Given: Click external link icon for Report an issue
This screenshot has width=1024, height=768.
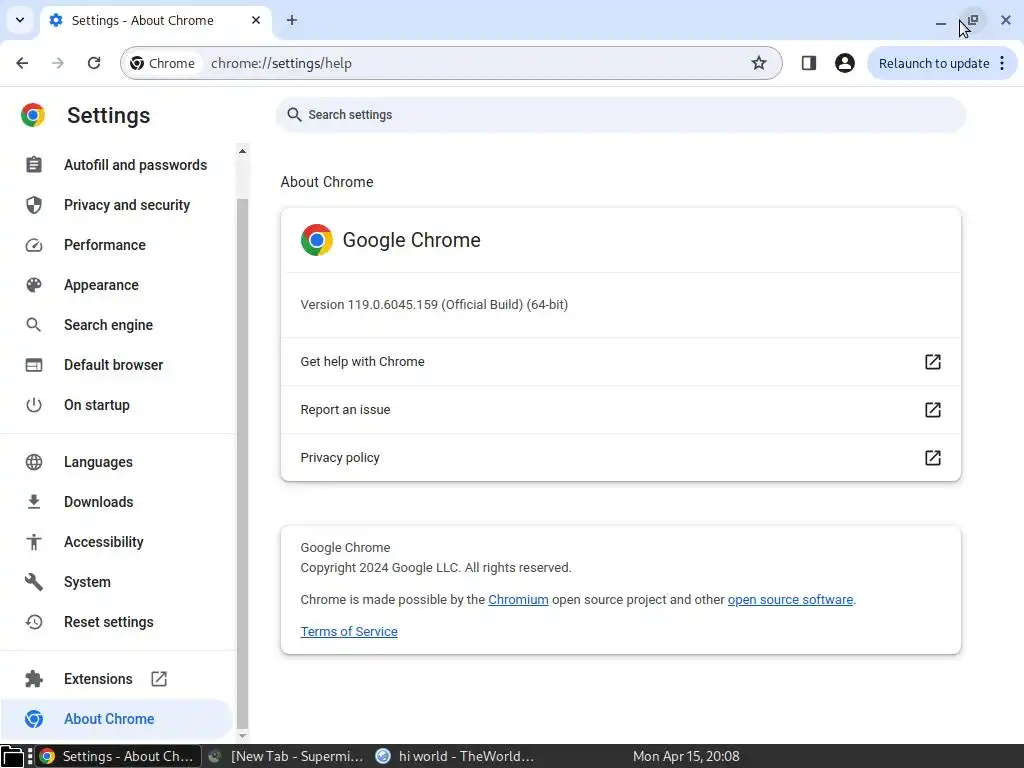Looking at the screenshot, I should (x=933, y=410).
